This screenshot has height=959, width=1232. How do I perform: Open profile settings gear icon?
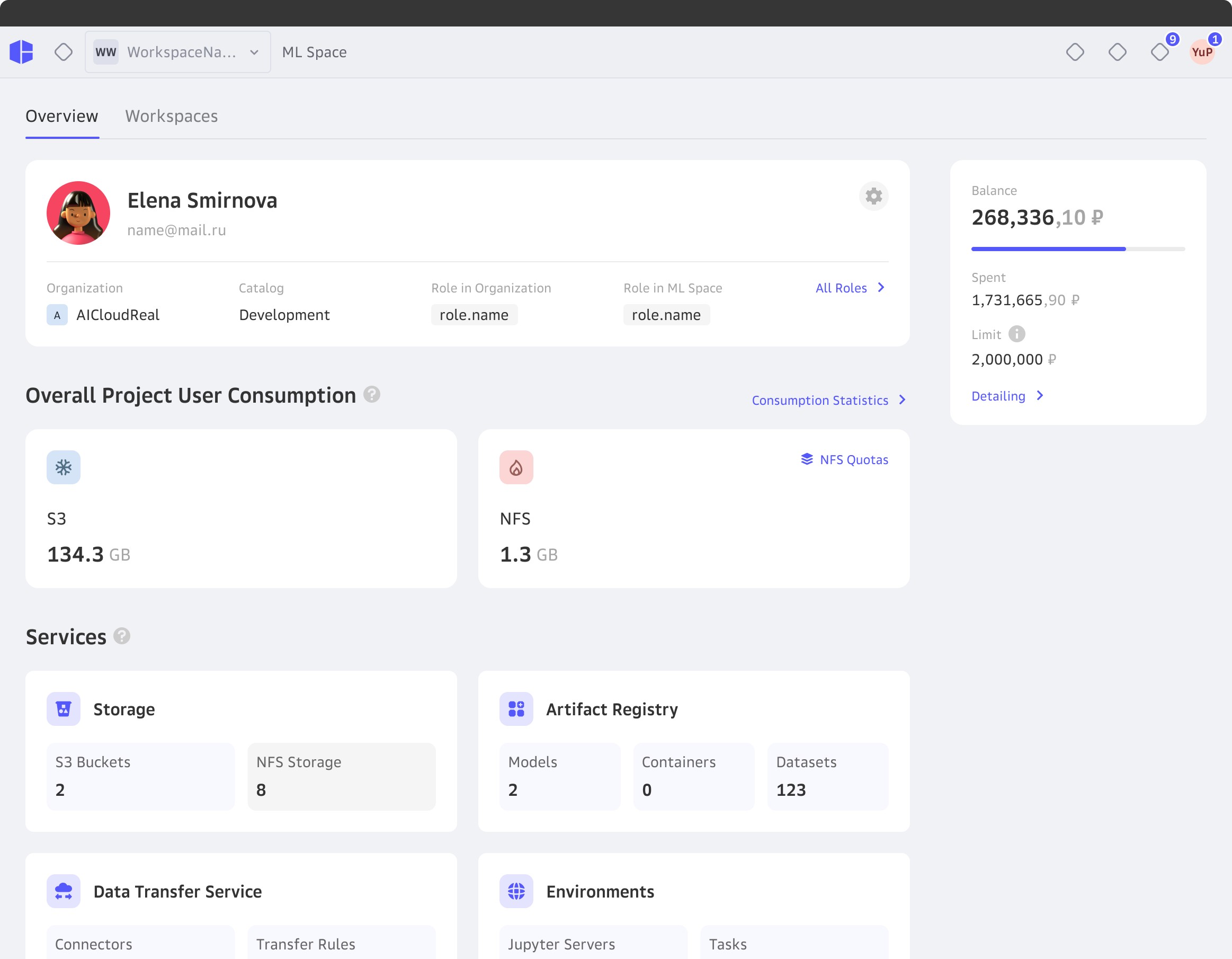pyautogui.click(x=874, y=197)
